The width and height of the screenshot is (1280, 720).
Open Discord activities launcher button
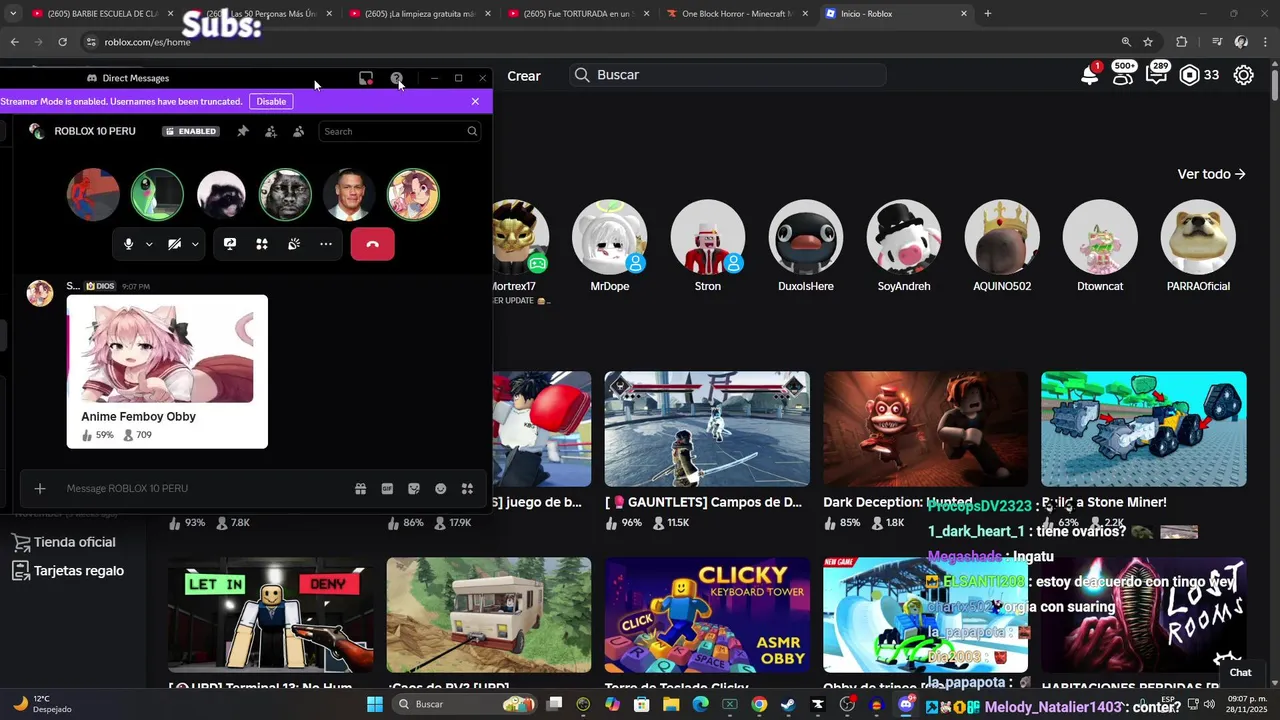point(262,244)
